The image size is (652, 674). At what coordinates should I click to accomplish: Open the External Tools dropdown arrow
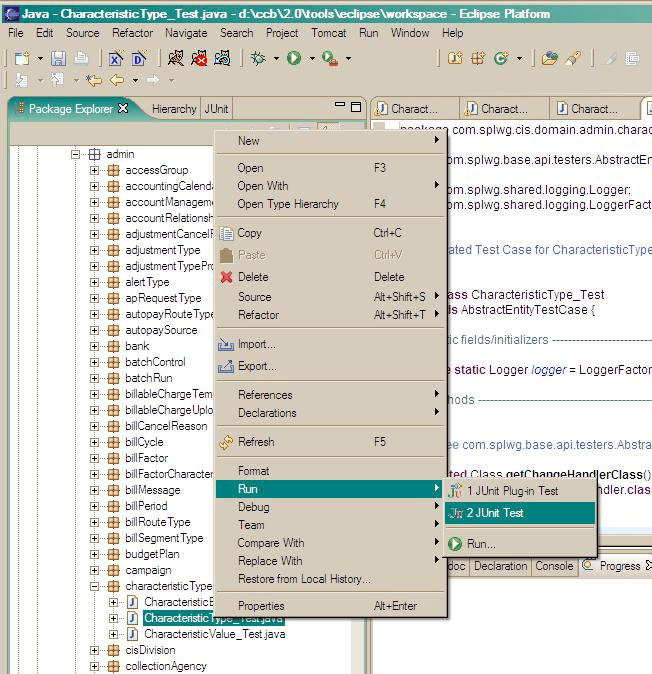click(349, 58)
